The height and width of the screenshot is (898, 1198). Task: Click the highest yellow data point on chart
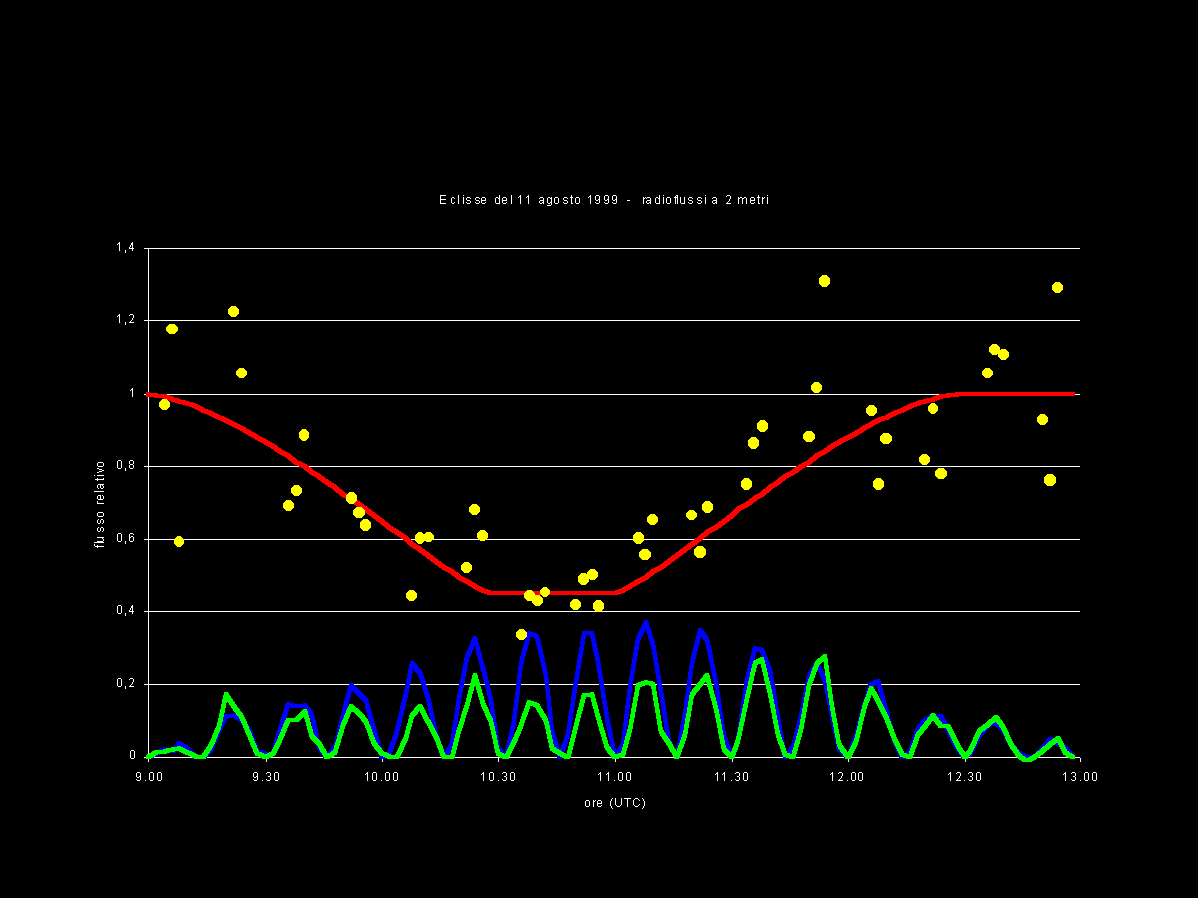click(824, 281)
